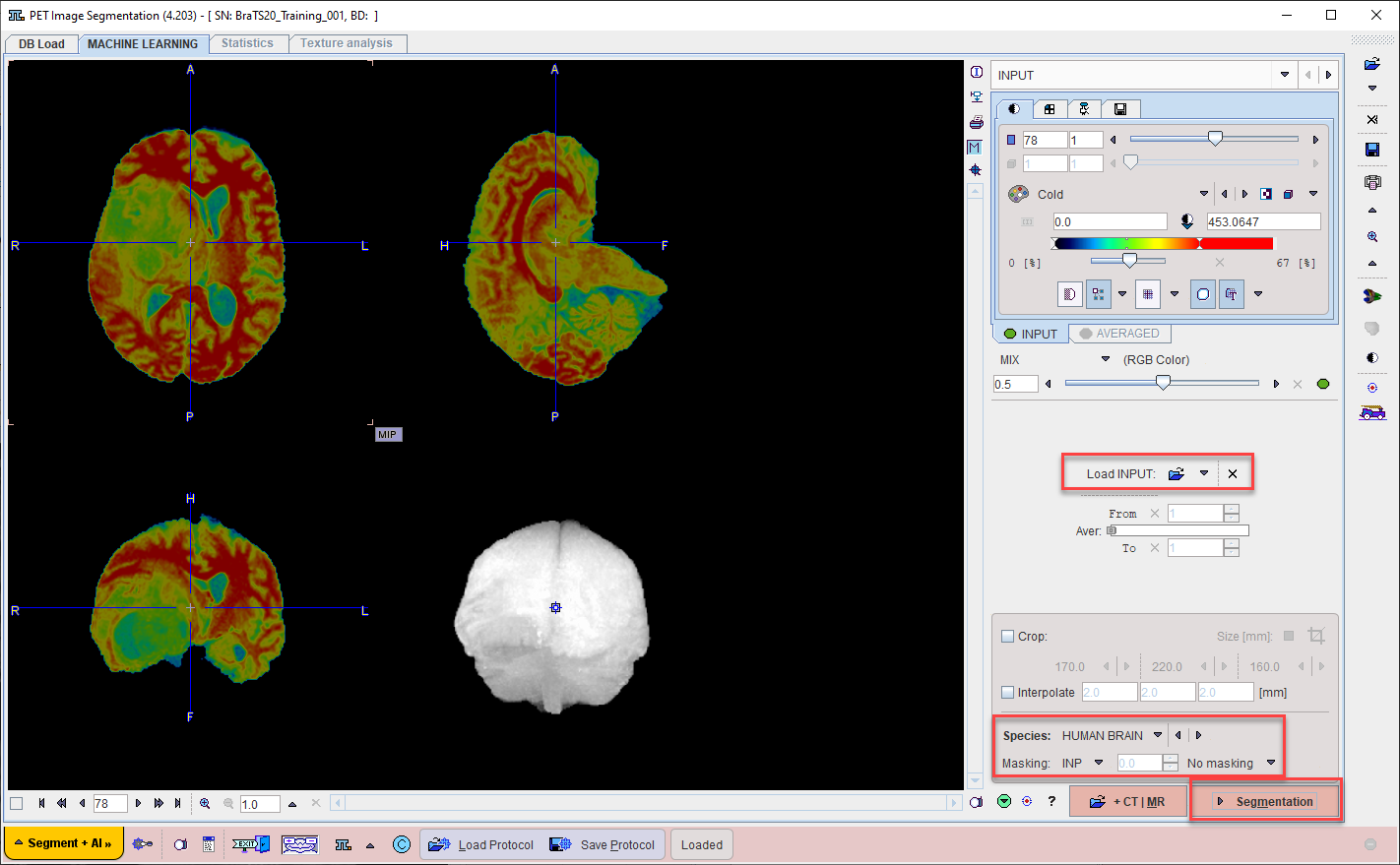1400x865 pixels.
Task: Toggle the green fusion indicator next to MIX slider
Action: (x=1323, y=384)
